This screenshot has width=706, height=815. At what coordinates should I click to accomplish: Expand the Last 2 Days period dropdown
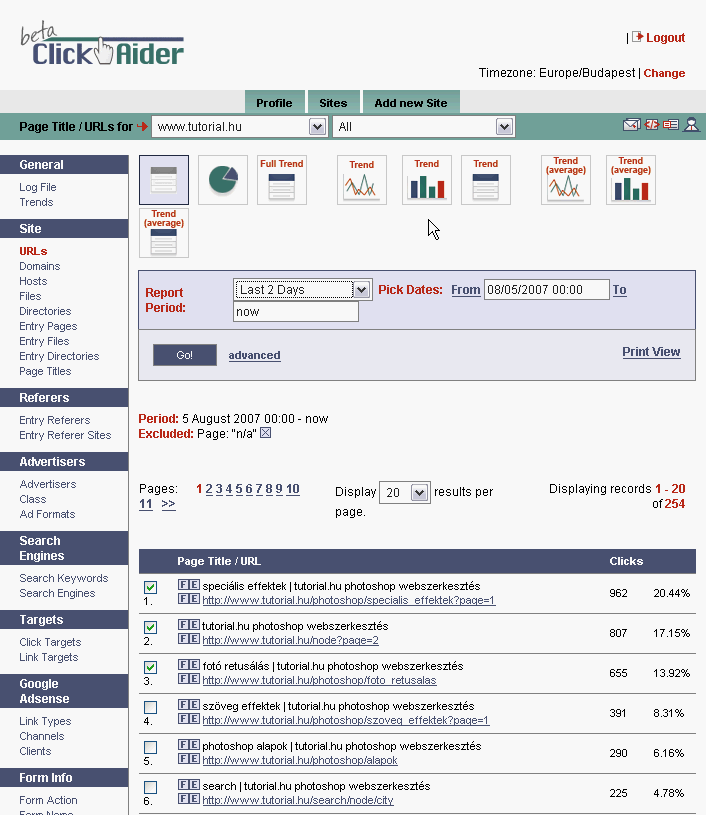[x=362, y=290]
